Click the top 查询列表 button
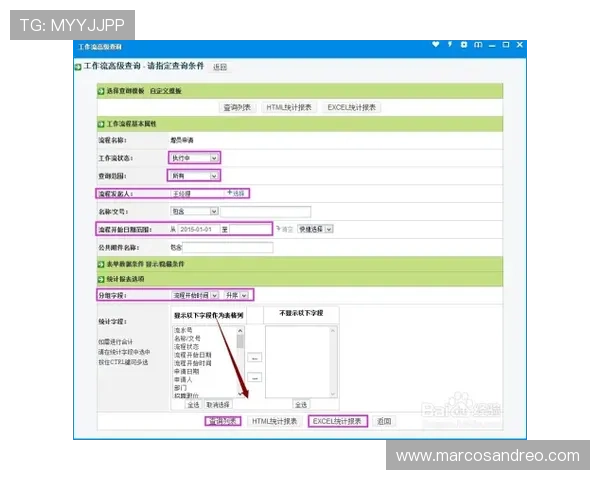600x480 pixels. pos(237,108)
